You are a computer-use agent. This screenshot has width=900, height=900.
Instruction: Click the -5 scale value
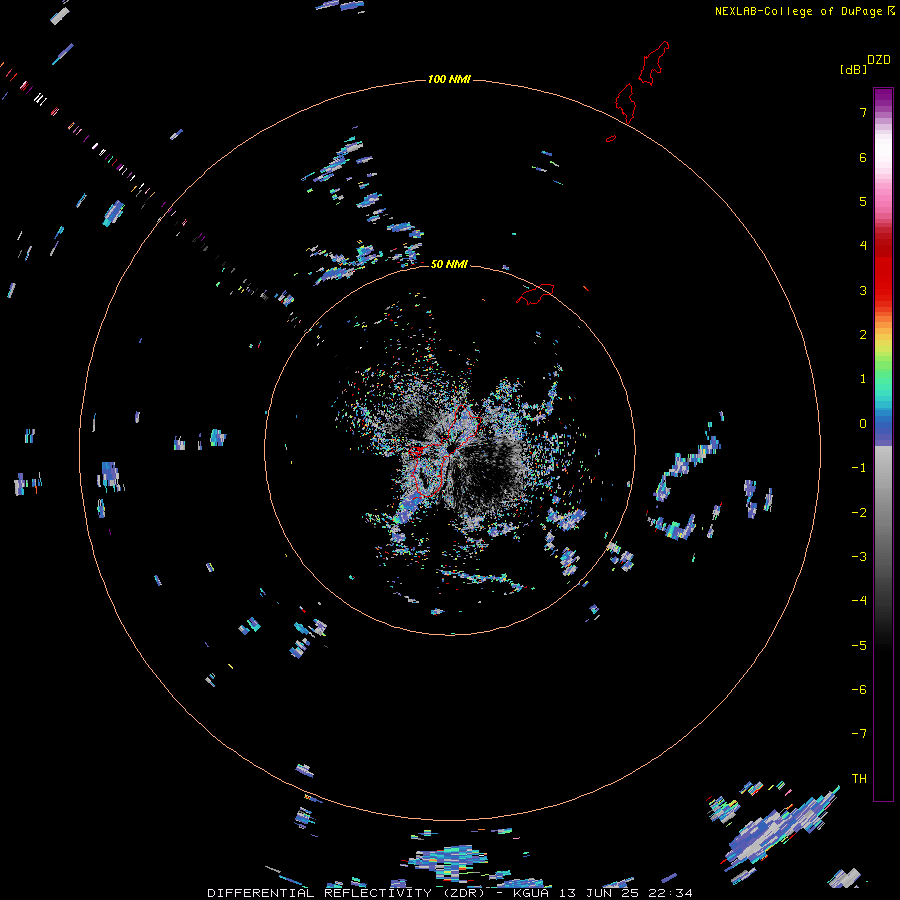[x=859, y=646]
